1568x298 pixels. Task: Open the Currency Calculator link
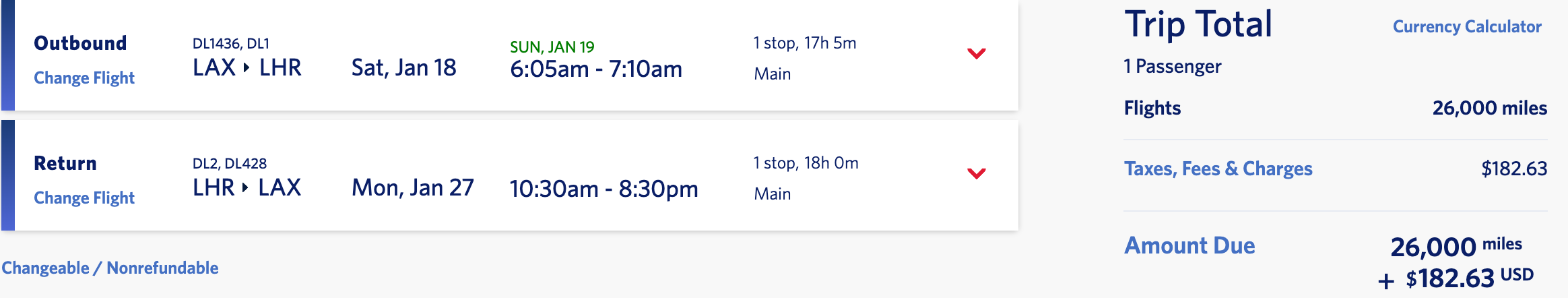tap(1467, 27)
